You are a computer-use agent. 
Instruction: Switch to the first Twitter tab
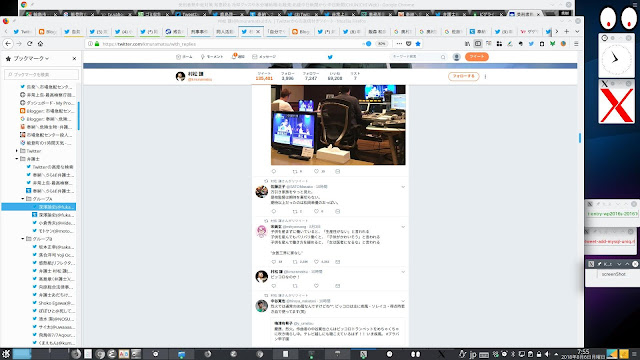[22, 31]
